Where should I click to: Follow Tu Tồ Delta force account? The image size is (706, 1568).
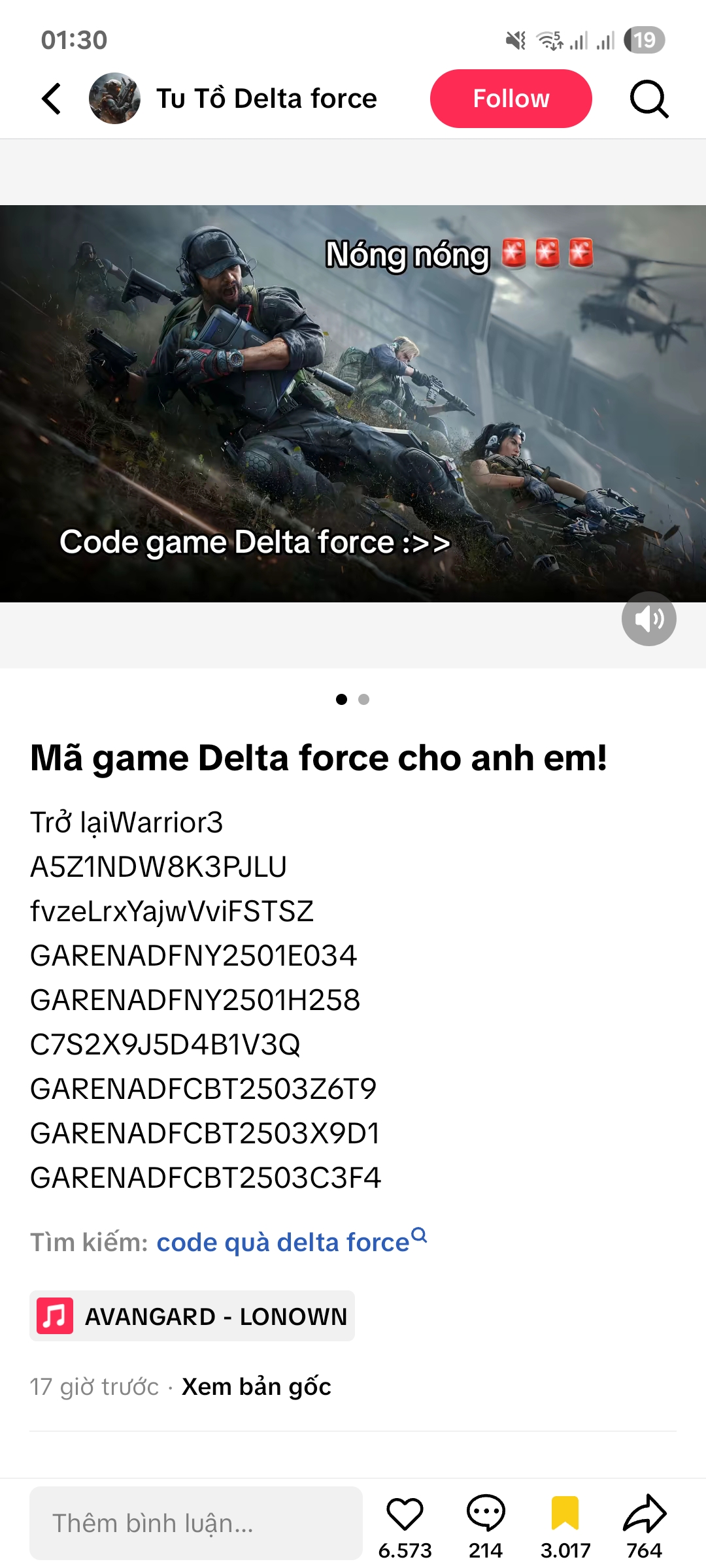click(511, 99)
